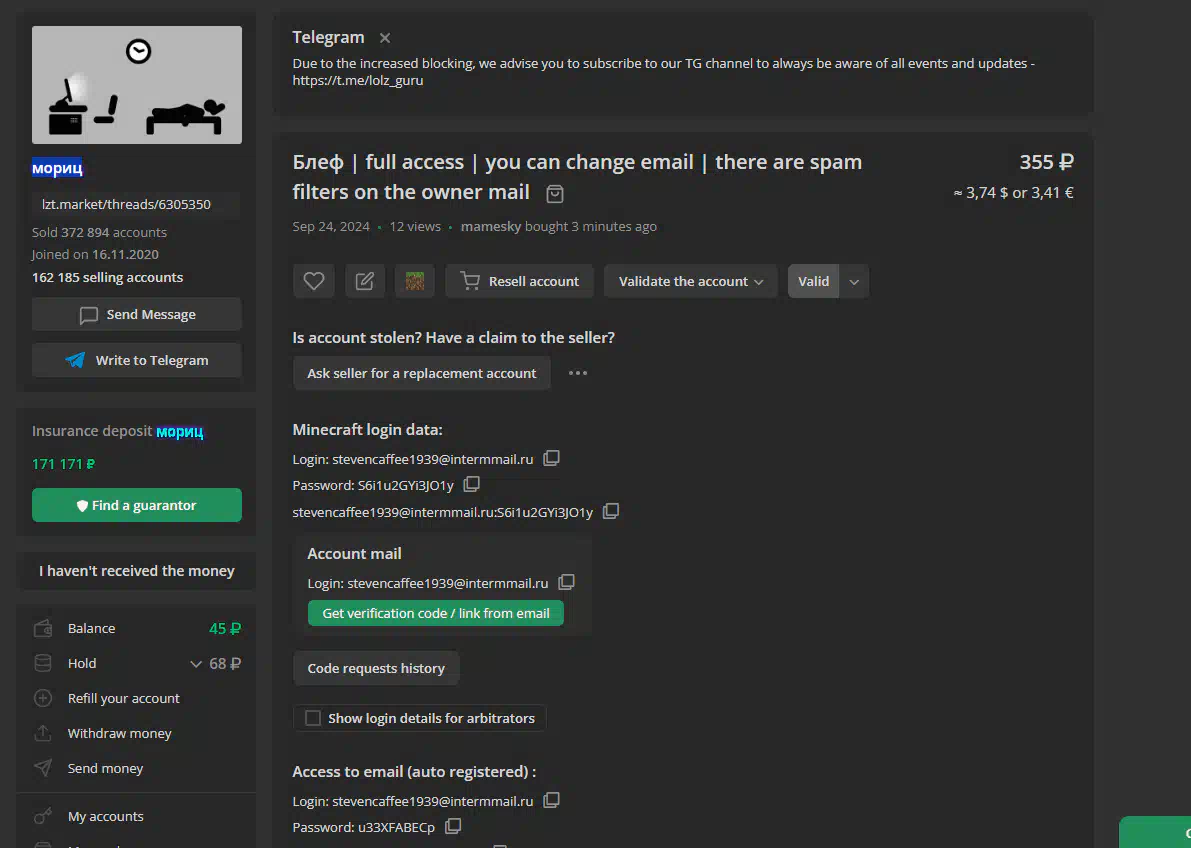Image resolution: width=1191 pixels, height=848 pixels.
Task: Click Find a guarantor button
Action: click(x=137, y=505)
